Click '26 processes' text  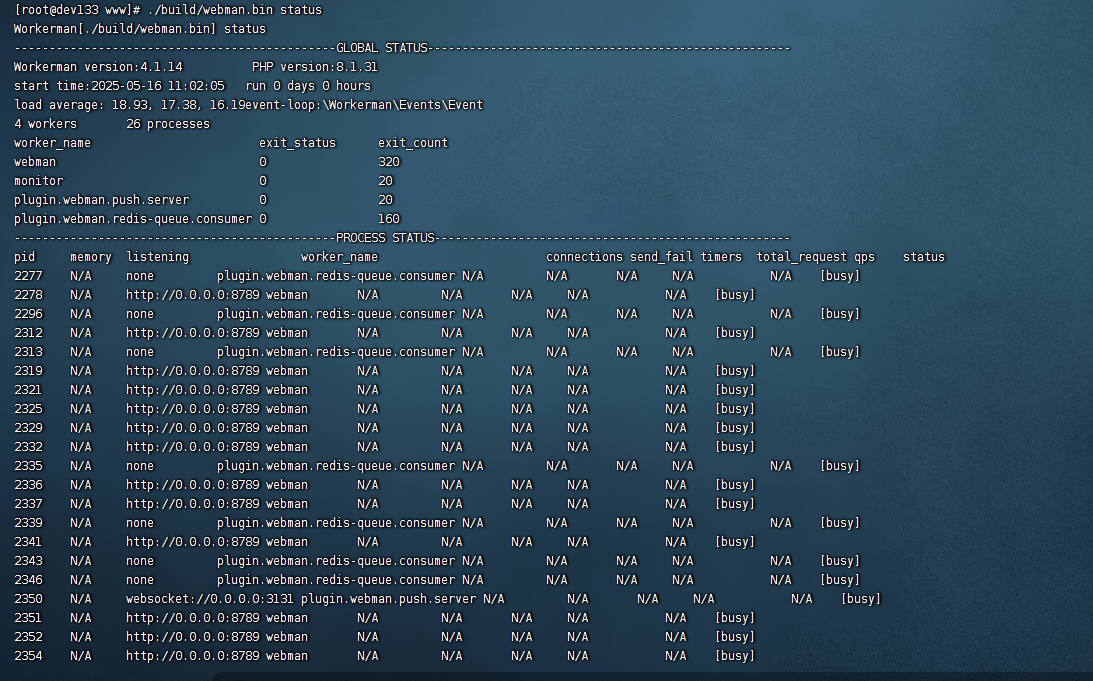tap(168, 124)
